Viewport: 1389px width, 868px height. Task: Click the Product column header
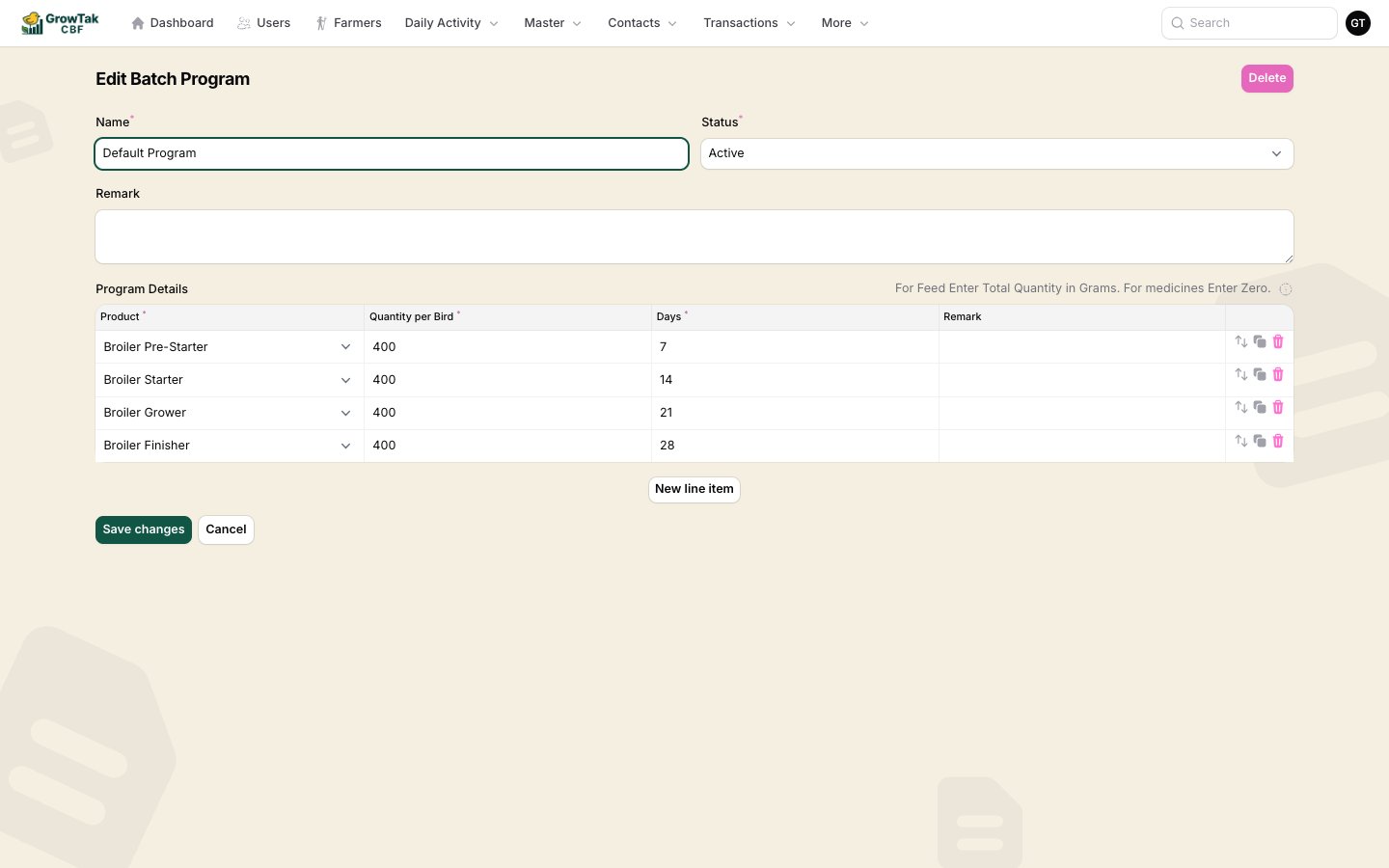click(120, 316)
